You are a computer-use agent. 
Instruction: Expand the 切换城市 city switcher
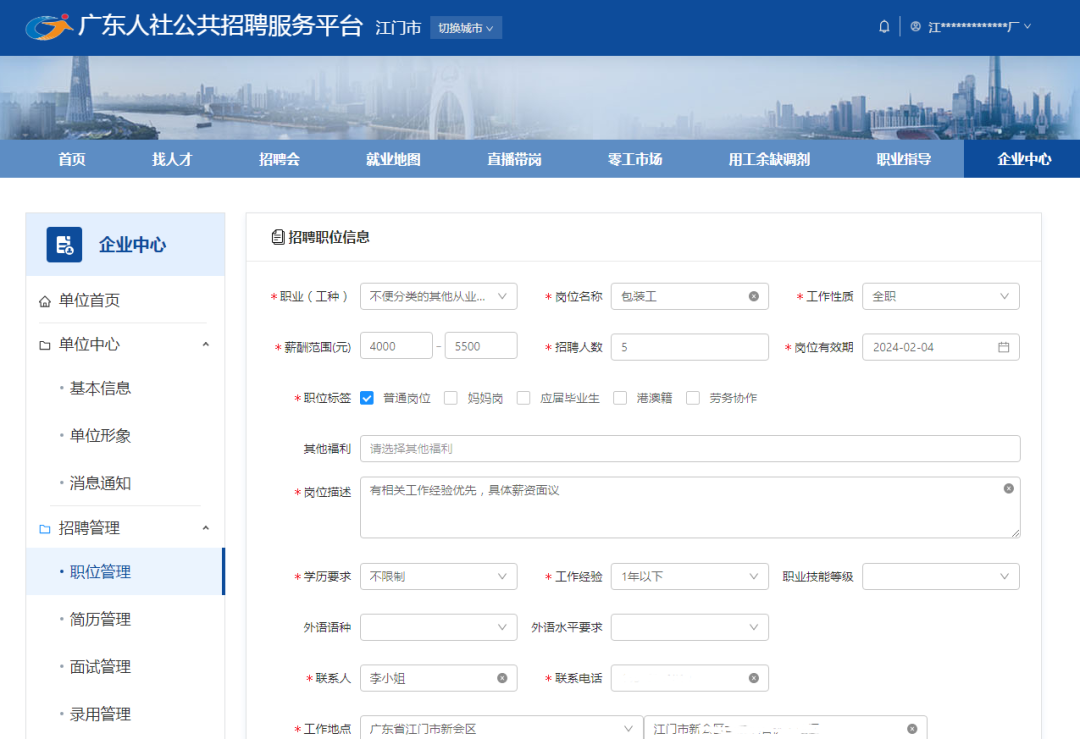(x=465, y=28)
